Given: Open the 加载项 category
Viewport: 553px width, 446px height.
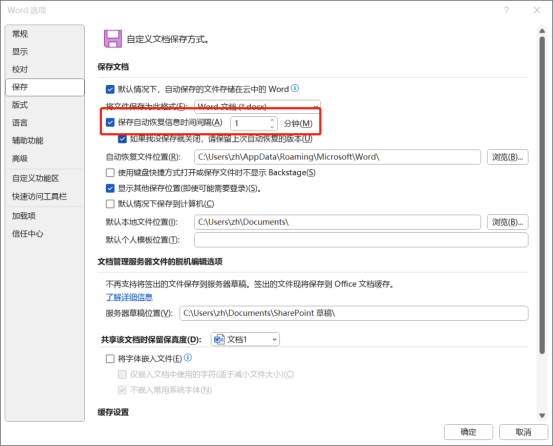Looking at the screenshot, I should point(45,216).
